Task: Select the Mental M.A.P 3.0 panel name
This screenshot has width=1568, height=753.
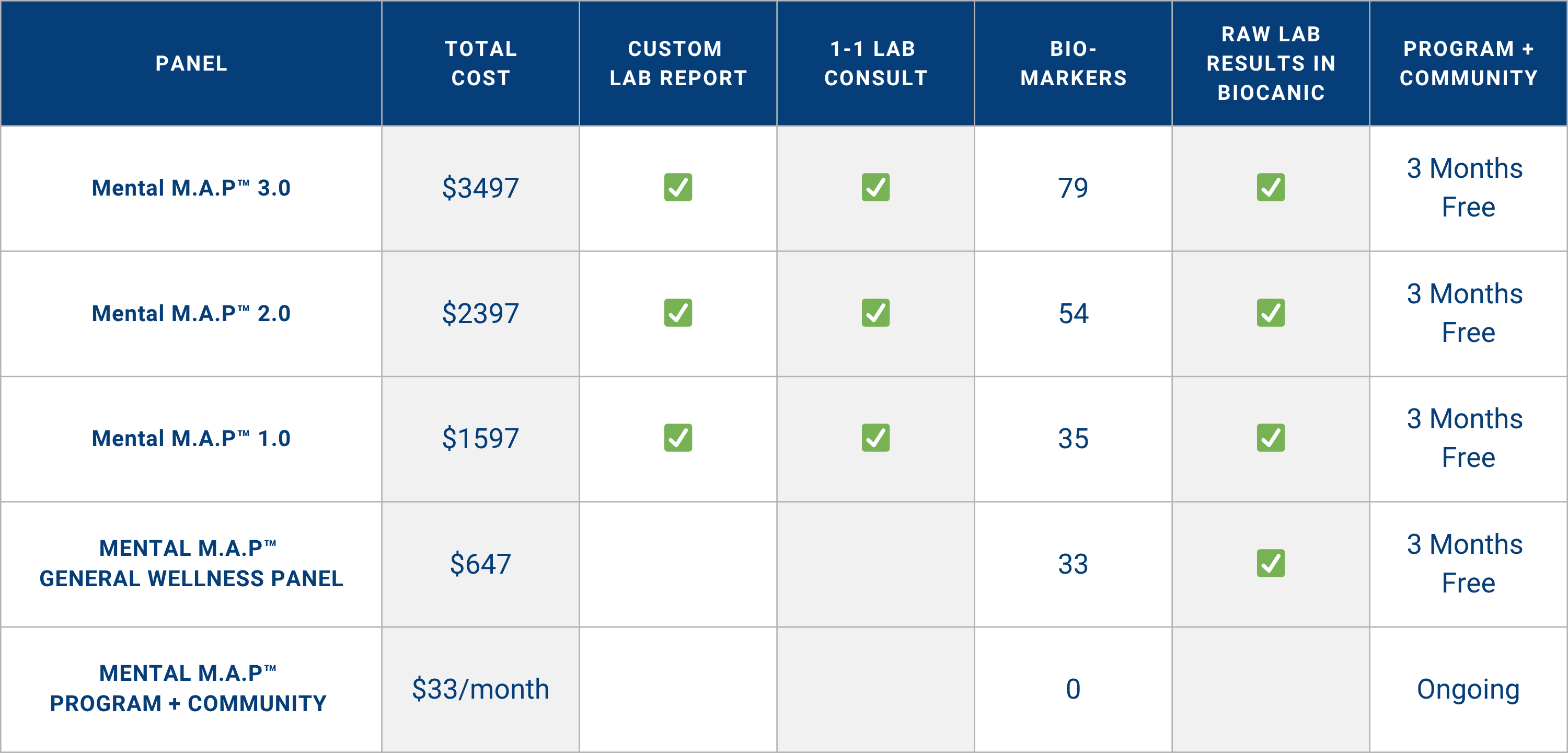Action: [191, 188]
